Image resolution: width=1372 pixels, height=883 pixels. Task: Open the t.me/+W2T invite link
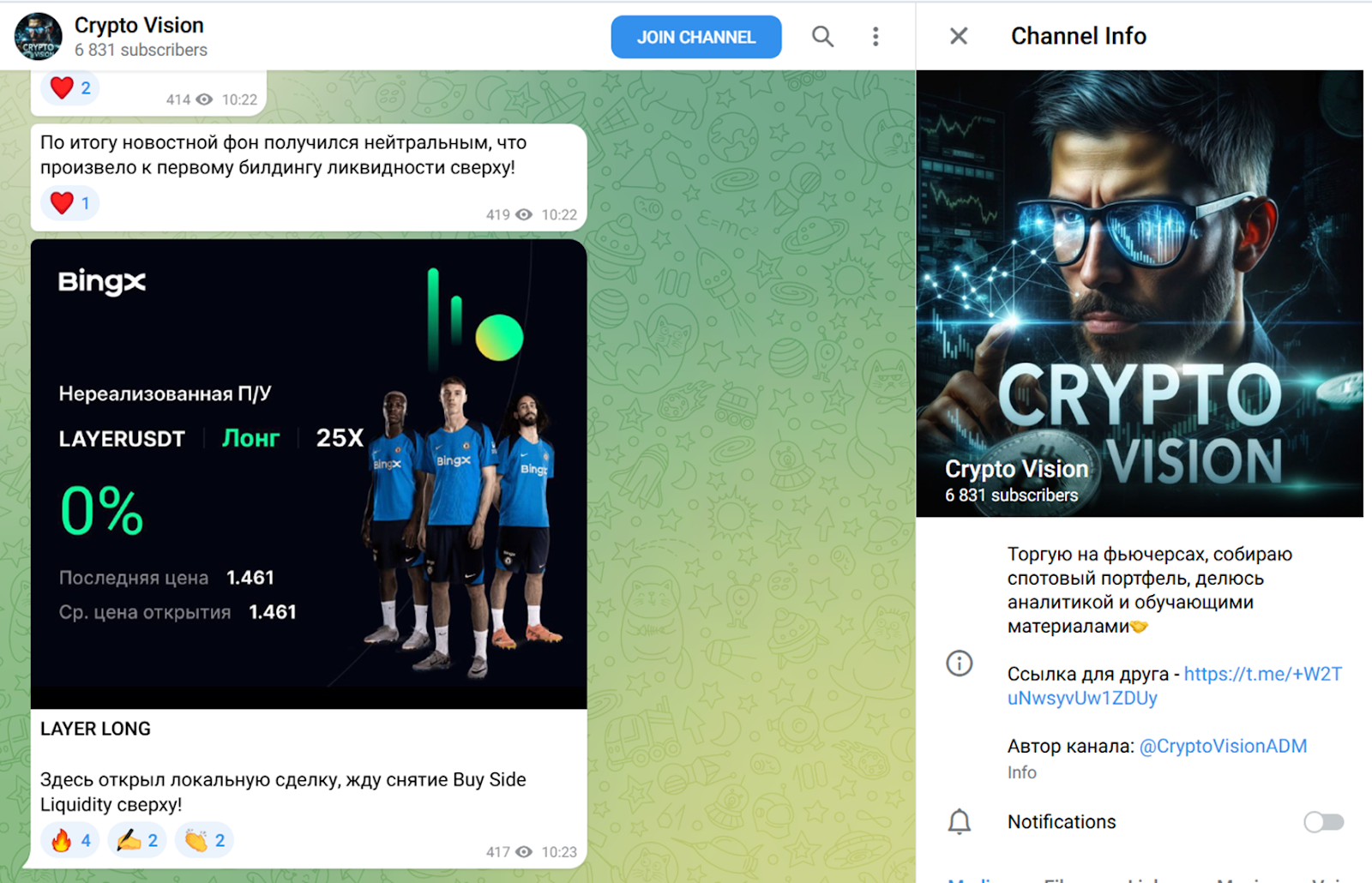[x=1175, y=686]
